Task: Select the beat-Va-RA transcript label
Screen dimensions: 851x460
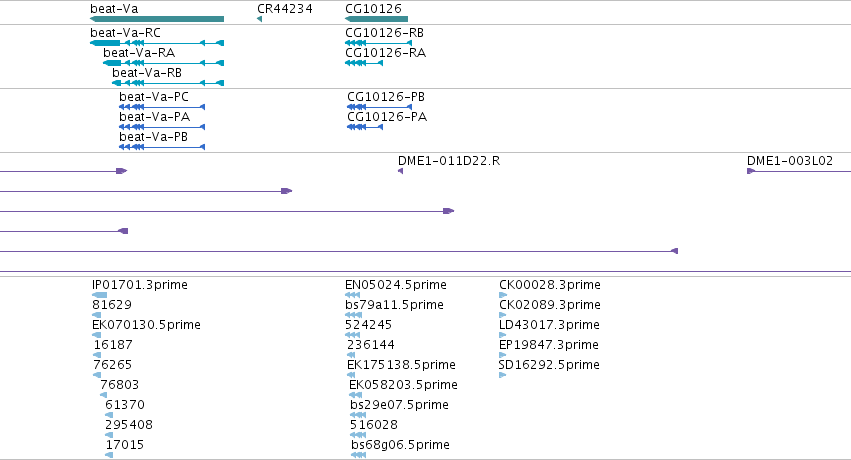Action: (x=139, y=53)
